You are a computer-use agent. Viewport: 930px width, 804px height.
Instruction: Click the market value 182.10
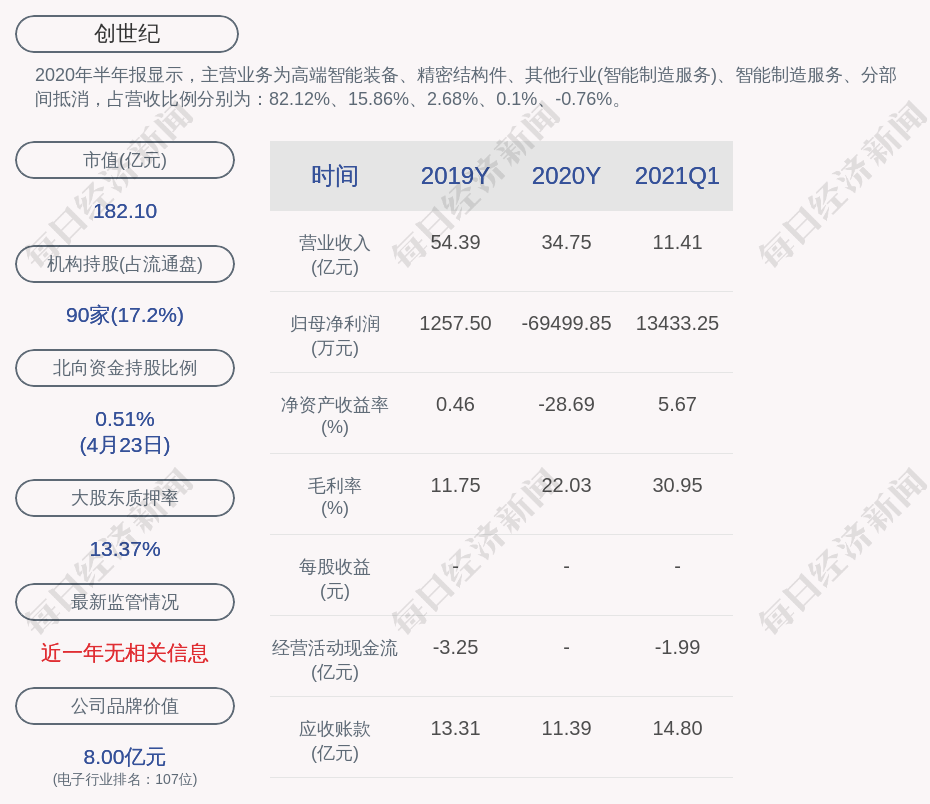(x=125, y=211)
